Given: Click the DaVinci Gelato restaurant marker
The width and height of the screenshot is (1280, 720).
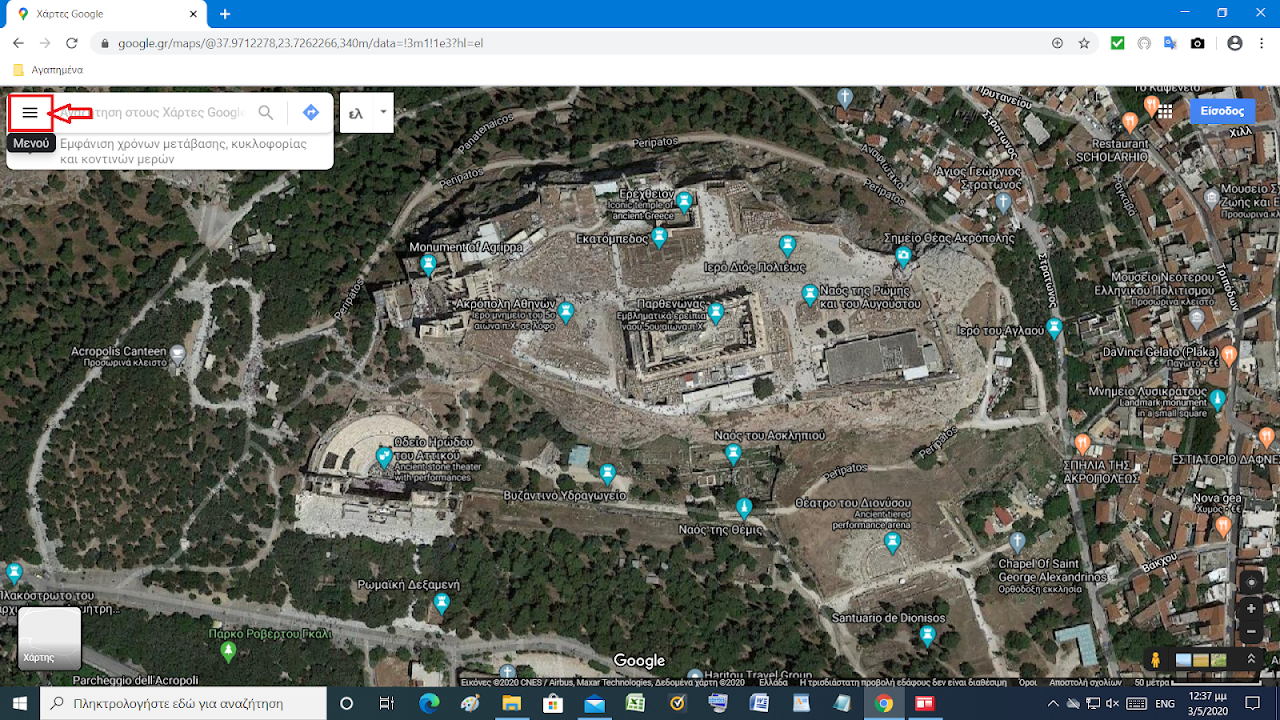Looking at the screenshot, I should pyautogui.click(x=1229, y=355).
